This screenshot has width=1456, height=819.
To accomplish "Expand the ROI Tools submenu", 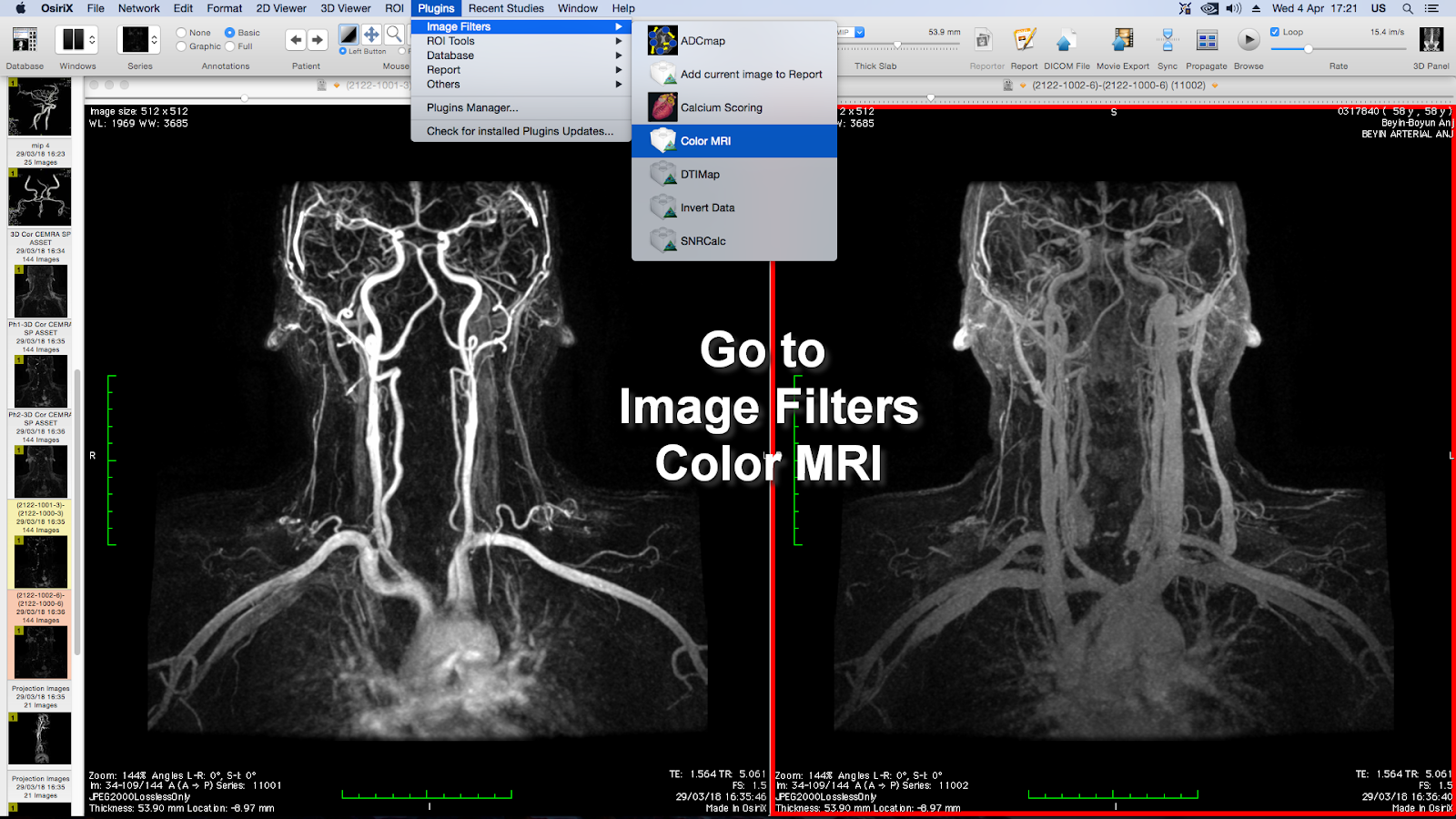I will tap(450, 40).
